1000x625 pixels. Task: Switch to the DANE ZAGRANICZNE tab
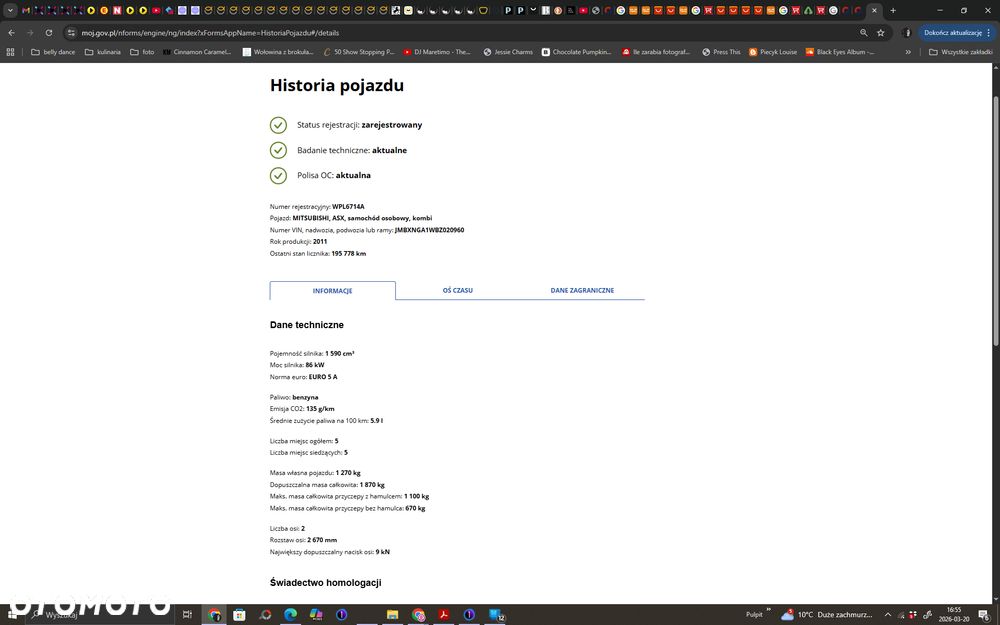click(x=582, y=290)
